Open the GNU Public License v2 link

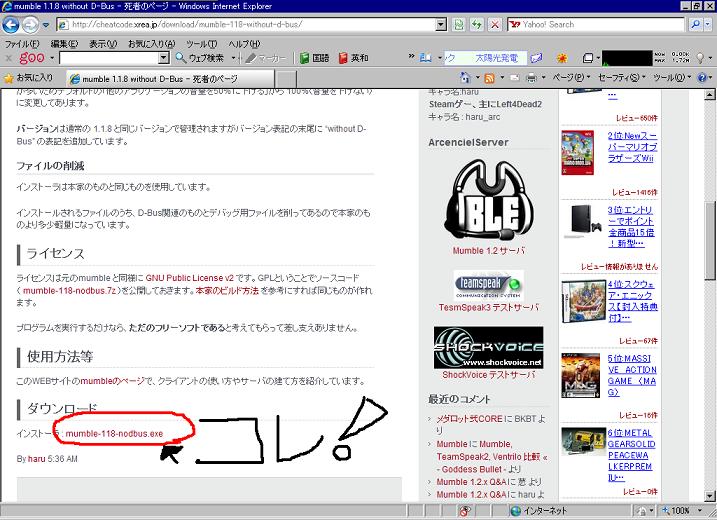click(189, 278)
